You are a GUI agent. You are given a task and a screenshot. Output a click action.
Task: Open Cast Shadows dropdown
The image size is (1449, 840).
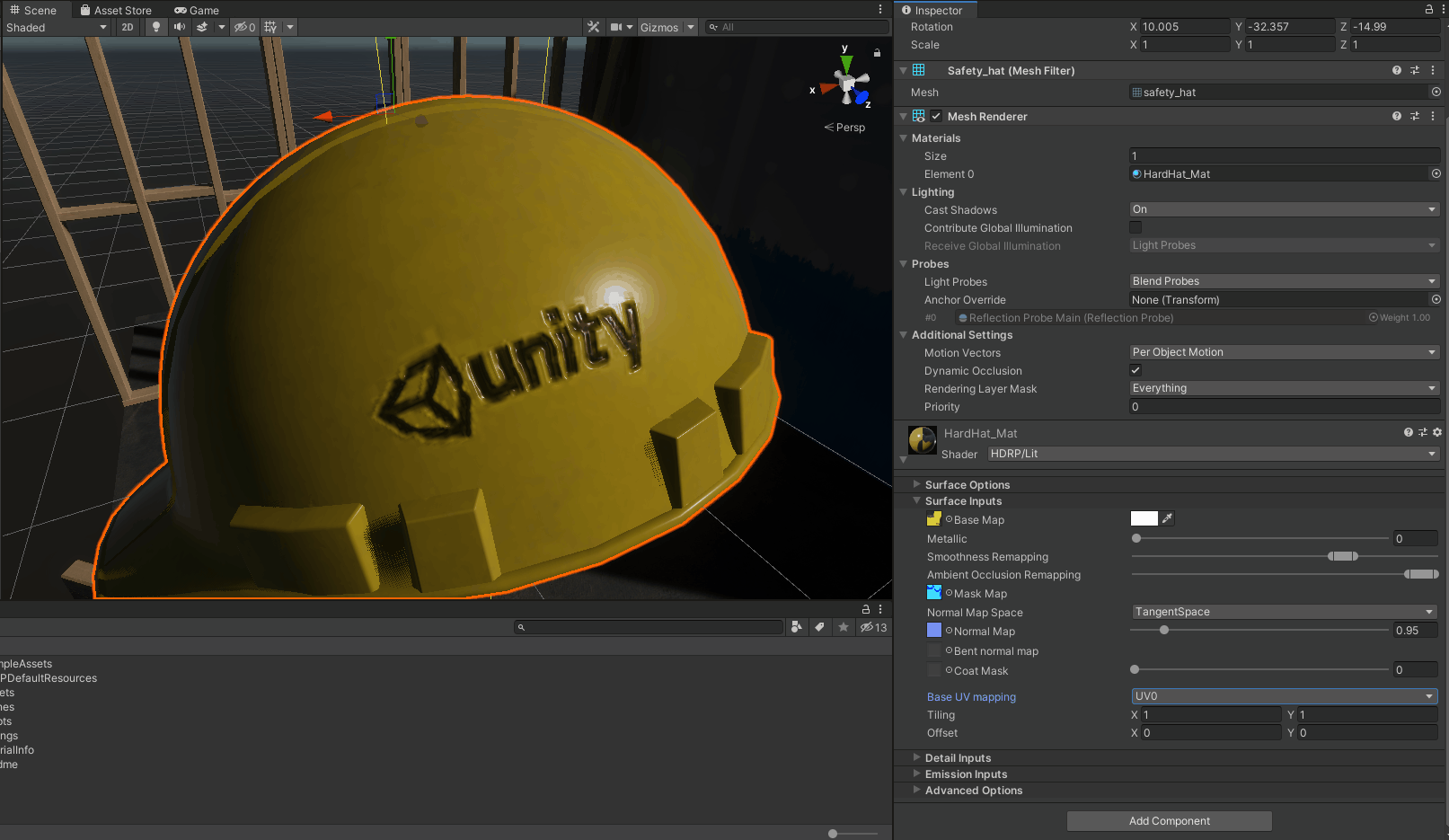[1285, 209]
